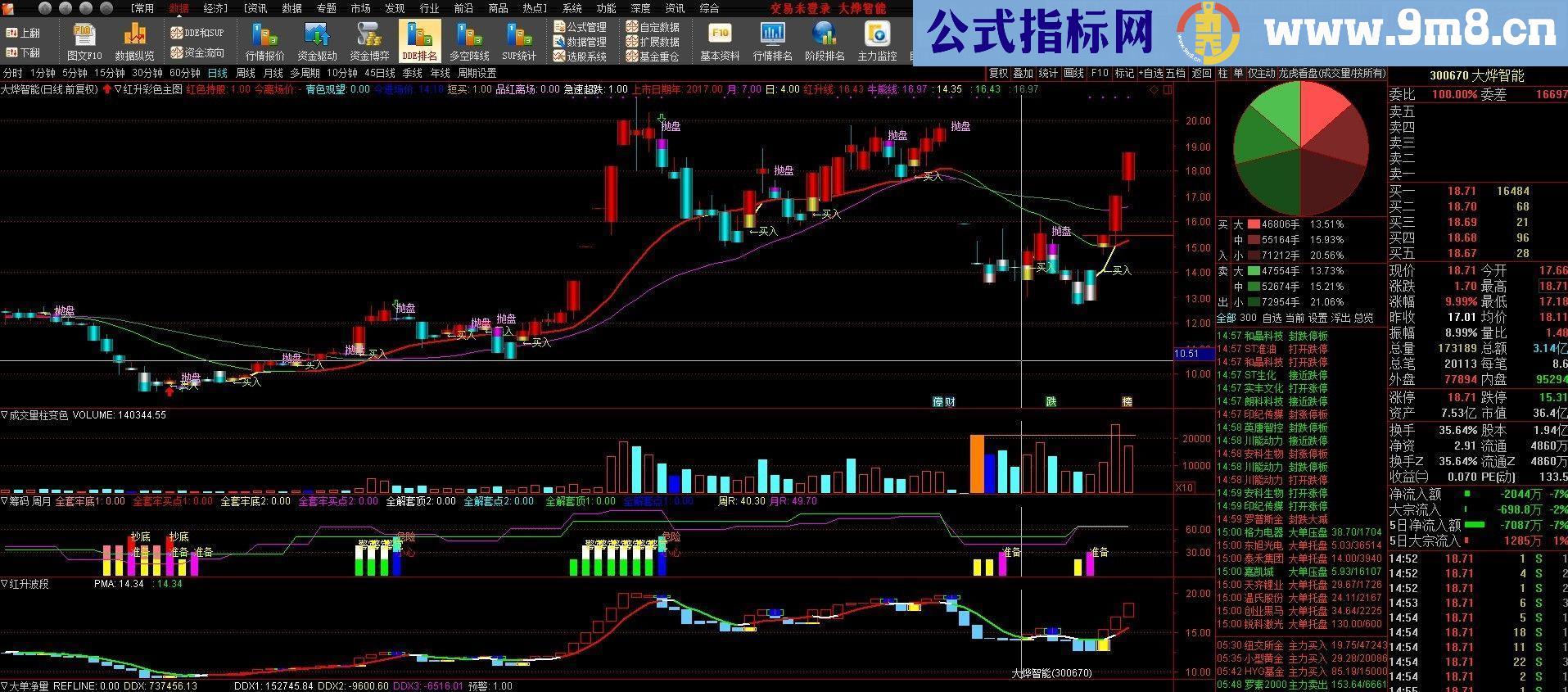The height and width of the screenshot is (692, 1568).
Task: Toggle the 单 order display option
Action: [1238, 73]
